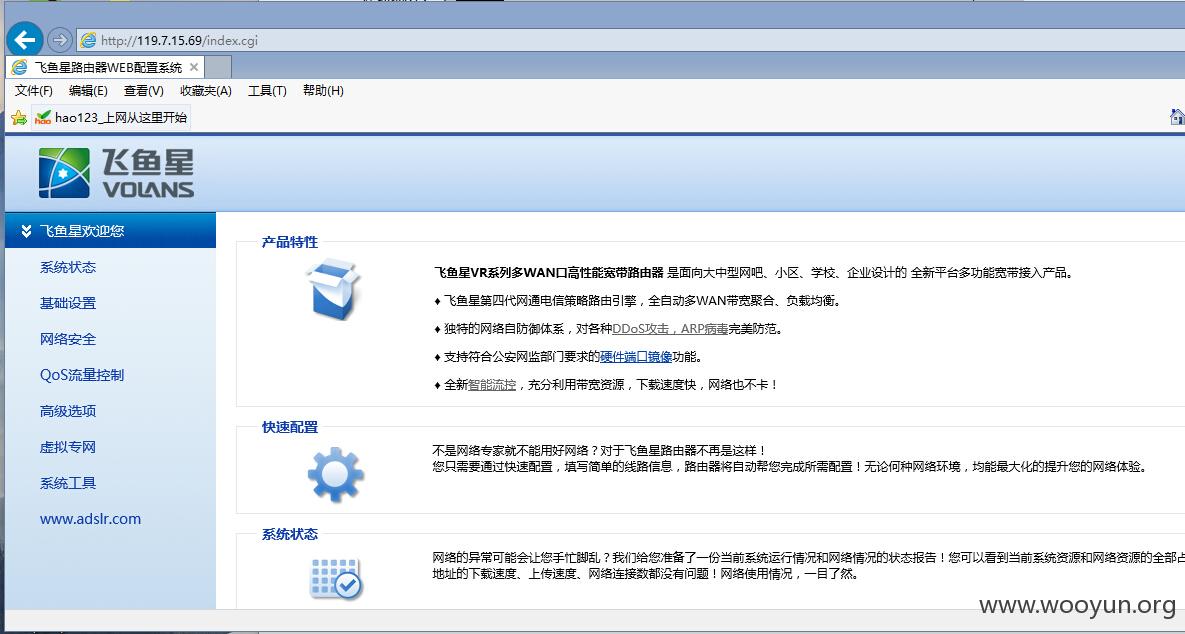Open the 帮助(H) menu

[x=323, y=91]
